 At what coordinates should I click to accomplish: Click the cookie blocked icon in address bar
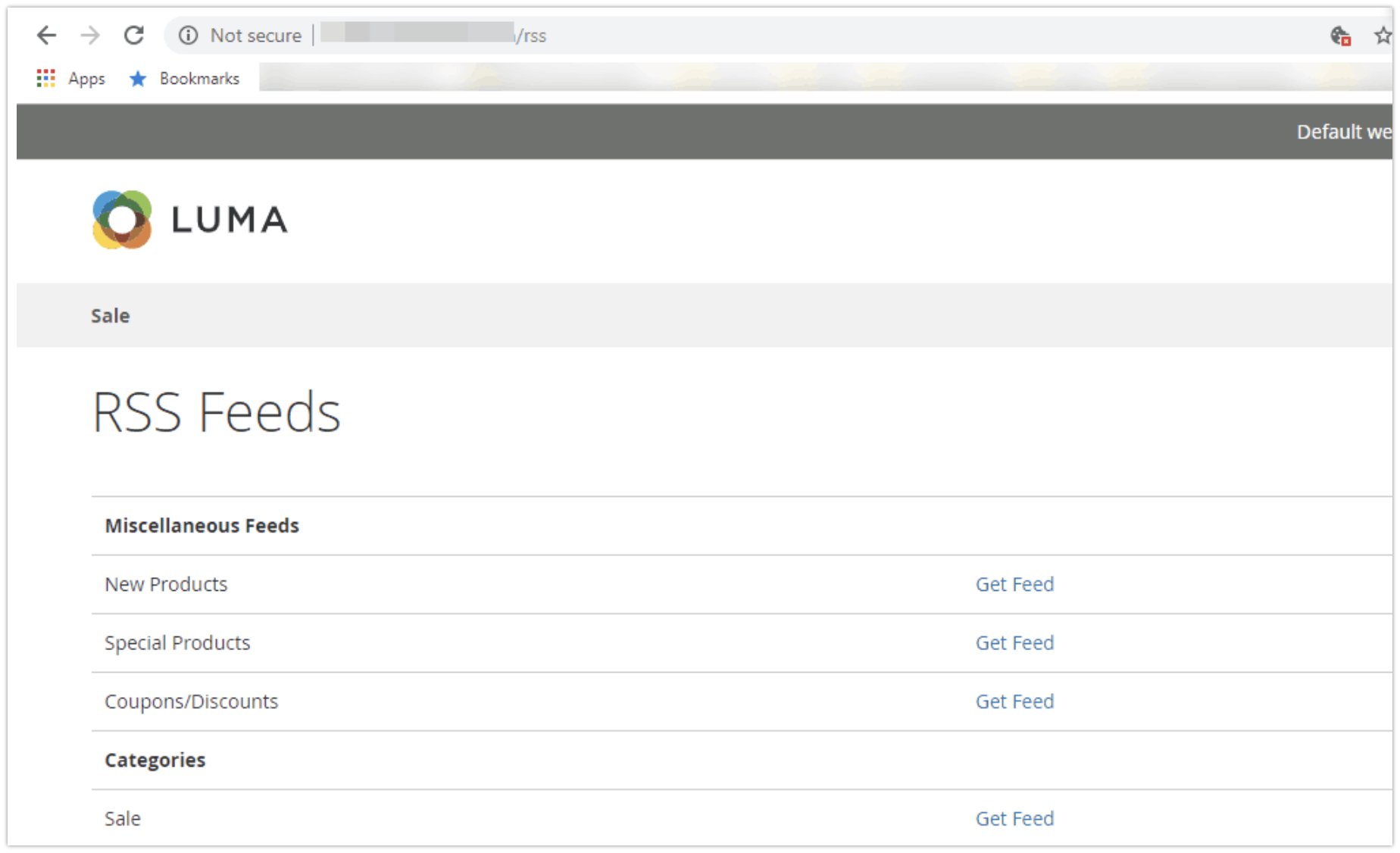click(x=1340, y=36)
